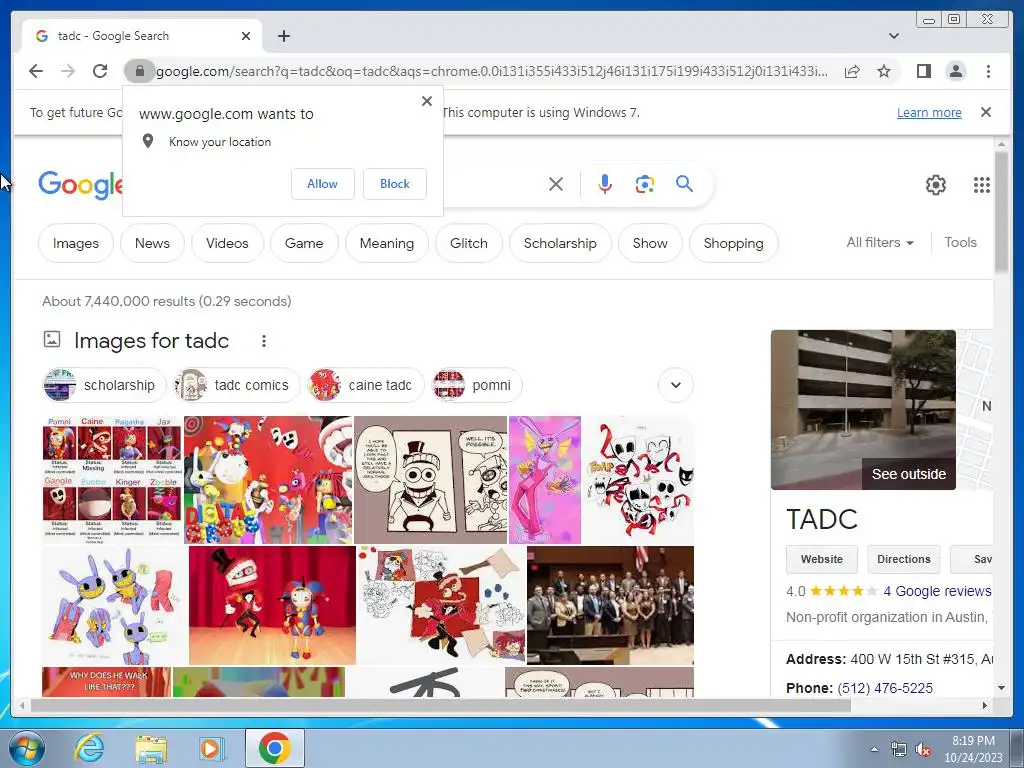Click the site lock icon in address bar
The image size is (1024, 768).
(139, 71)
